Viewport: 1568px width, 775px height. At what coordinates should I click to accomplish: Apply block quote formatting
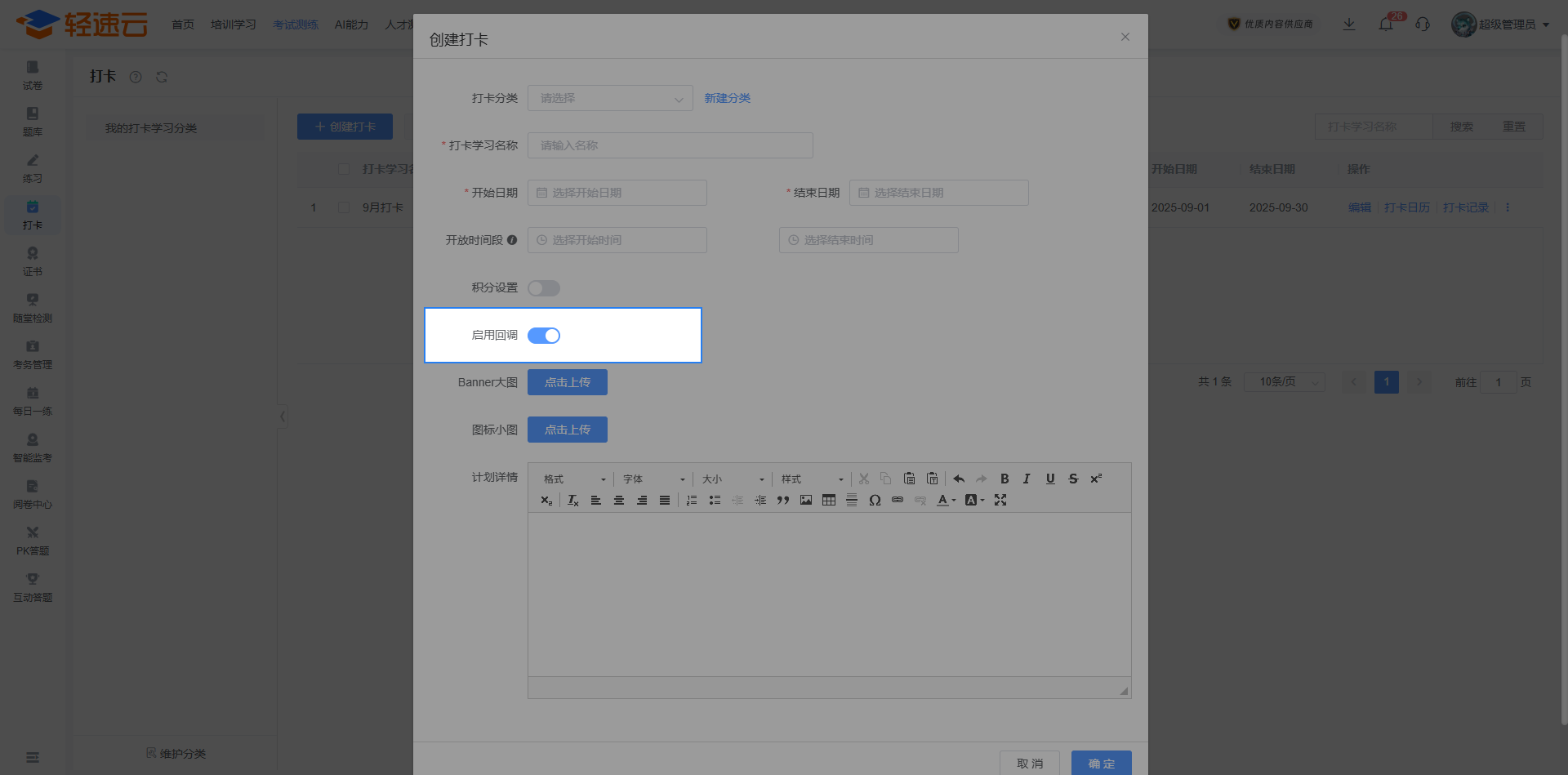click(783, 500)
